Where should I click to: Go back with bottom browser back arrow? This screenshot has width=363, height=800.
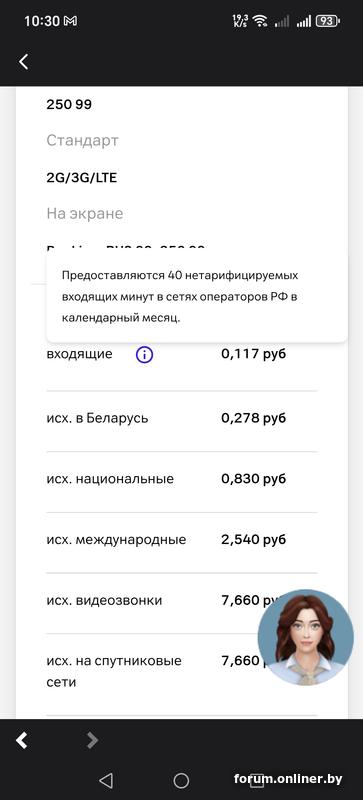21,740
